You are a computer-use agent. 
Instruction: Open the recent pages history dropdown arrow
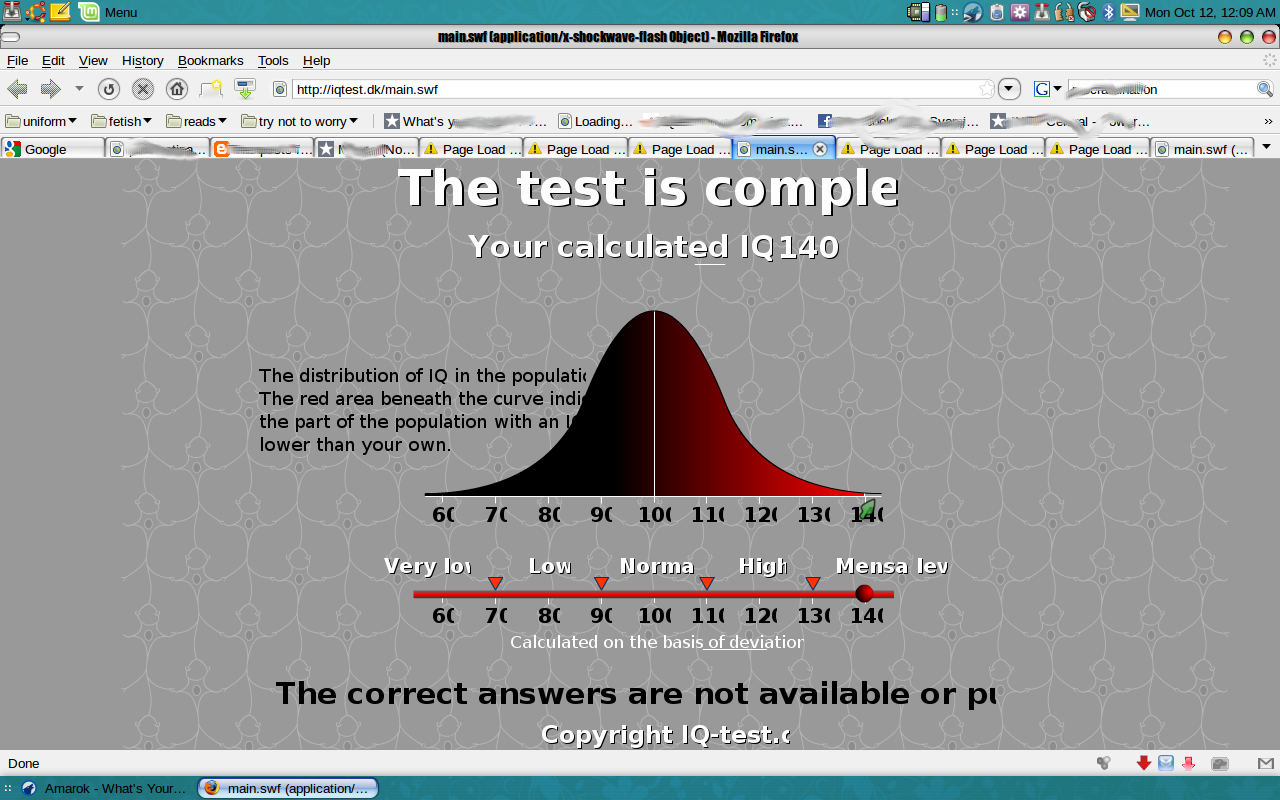[x=79, y=89]
